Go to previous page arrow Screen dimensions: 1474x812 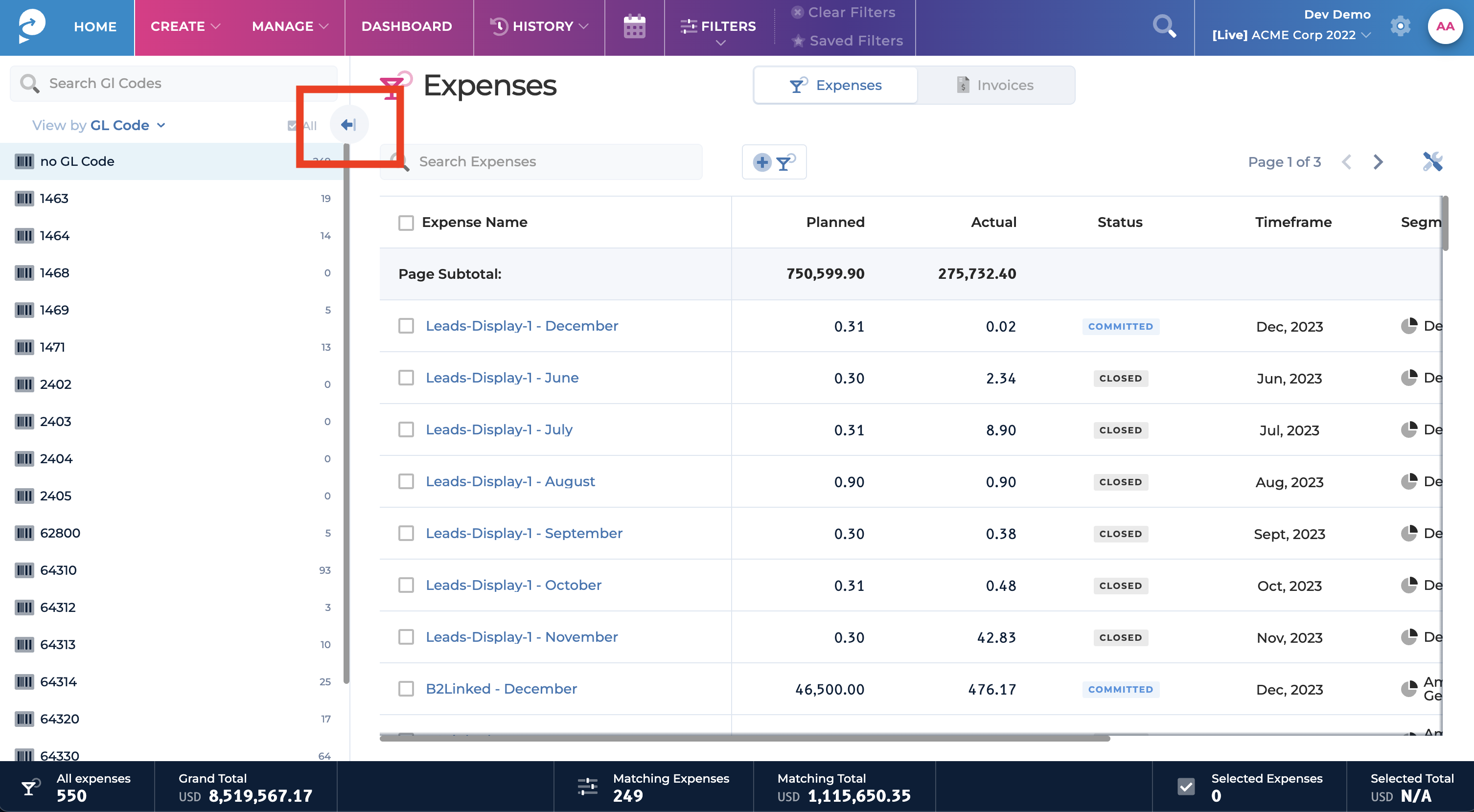1347,162
